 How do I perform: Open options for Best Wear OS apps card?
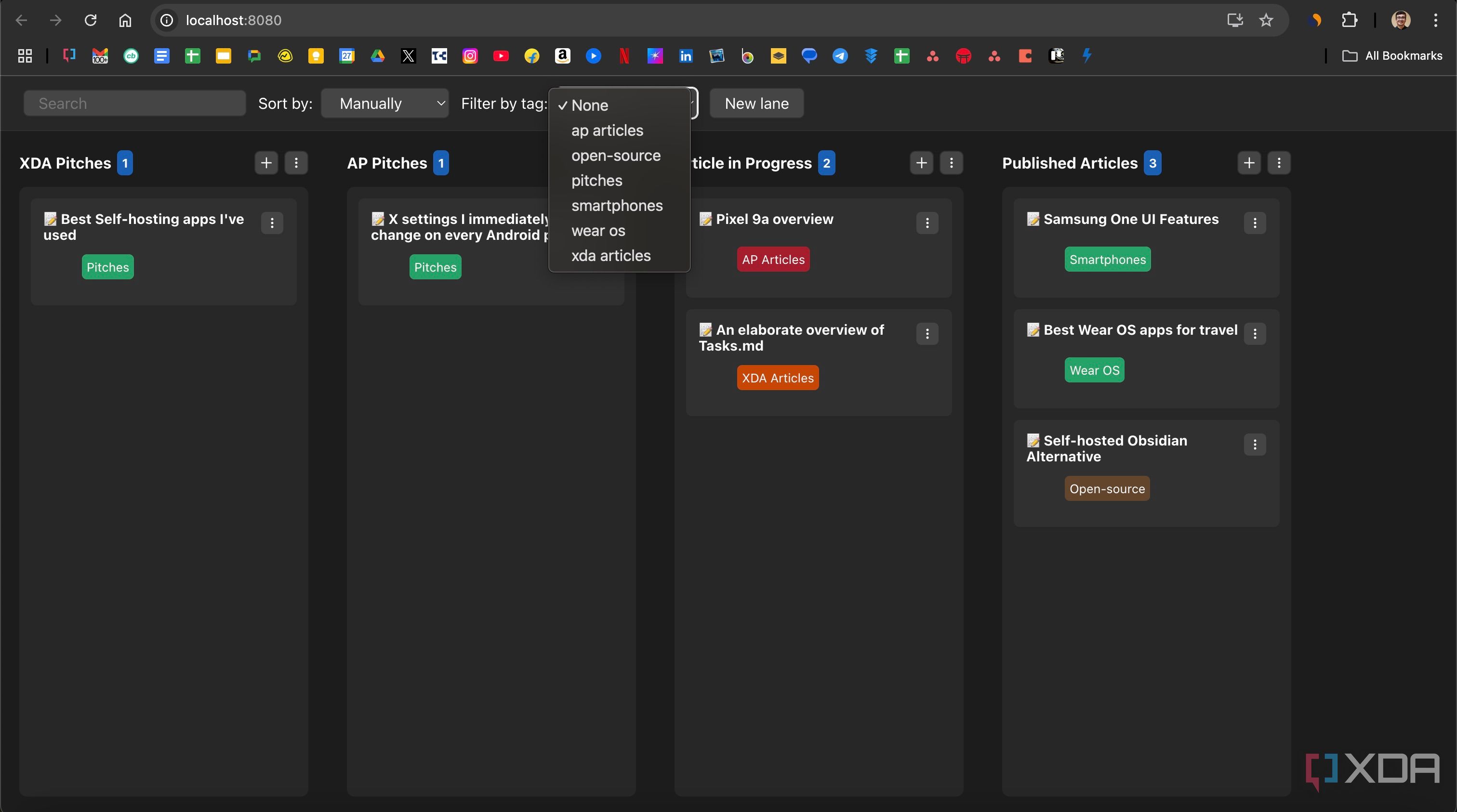[x=1255, y=334]
